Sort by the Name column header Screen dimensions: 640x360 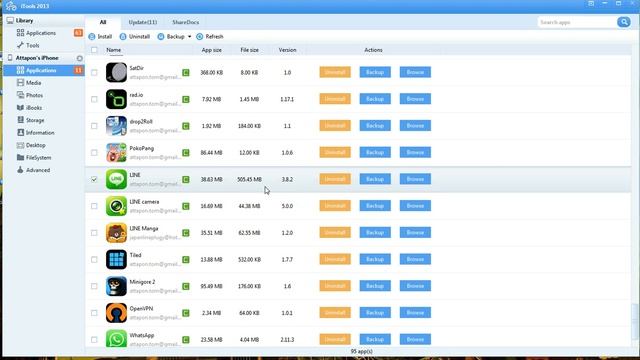(113, 50)
